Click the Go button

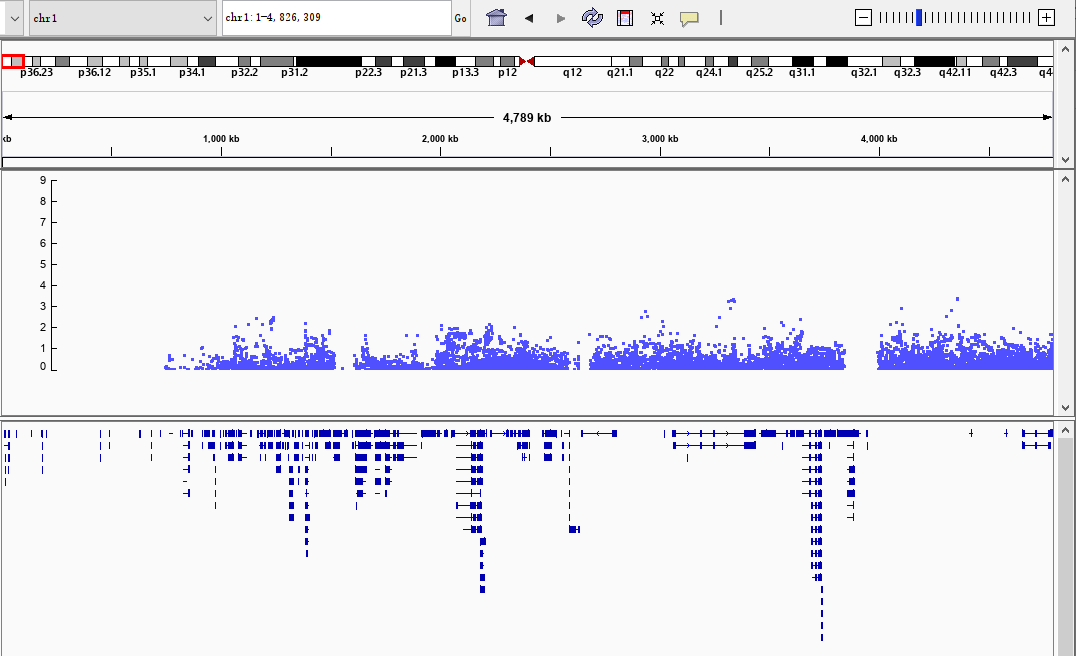point(460,19)
